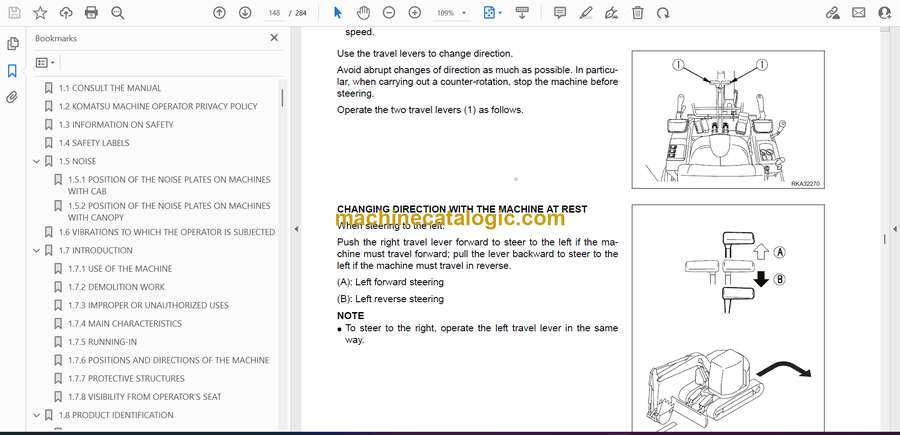Select bookmark 1.5 NOISE

coord(77,161)
